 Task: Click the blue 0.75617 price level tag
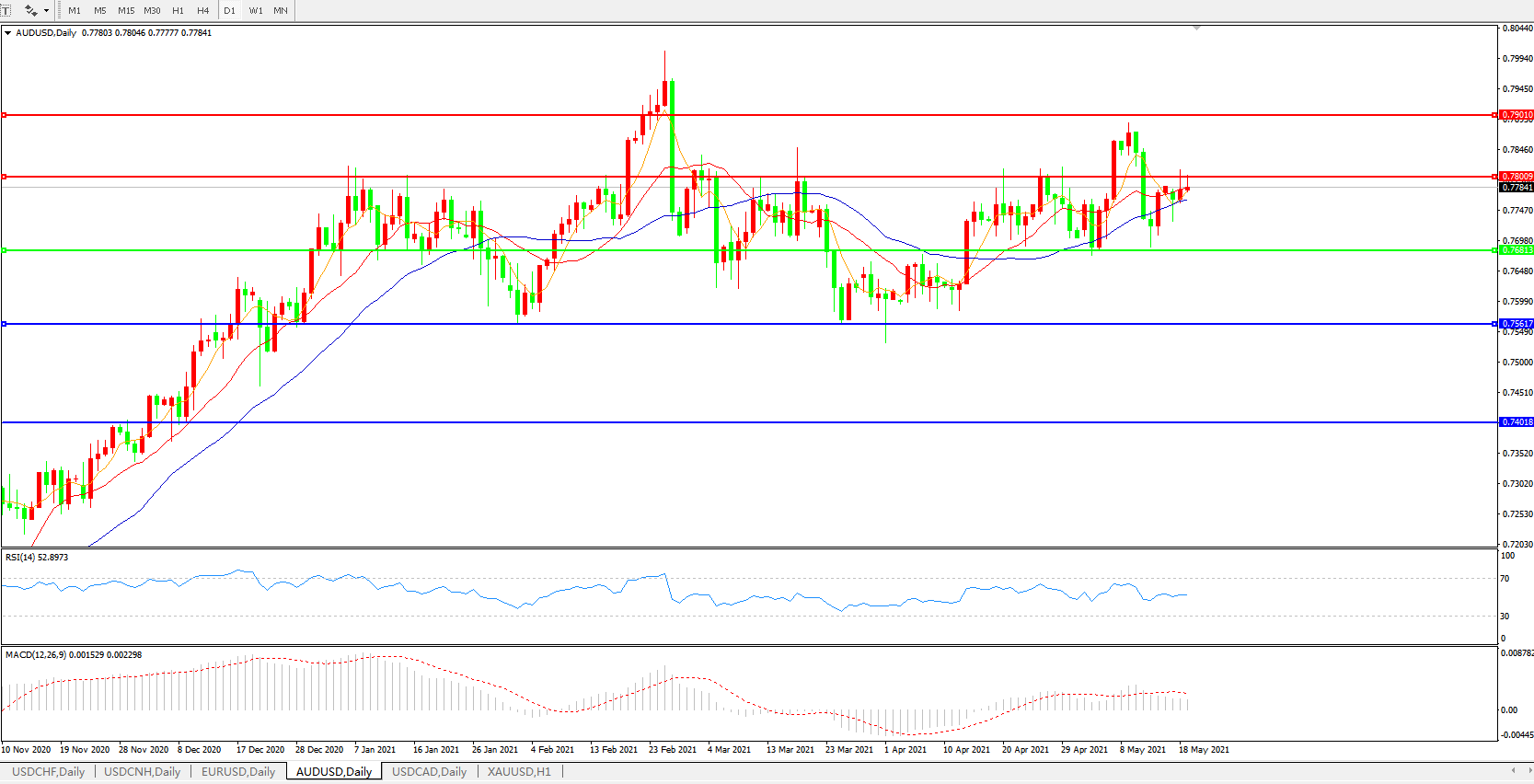point(1517,324)
